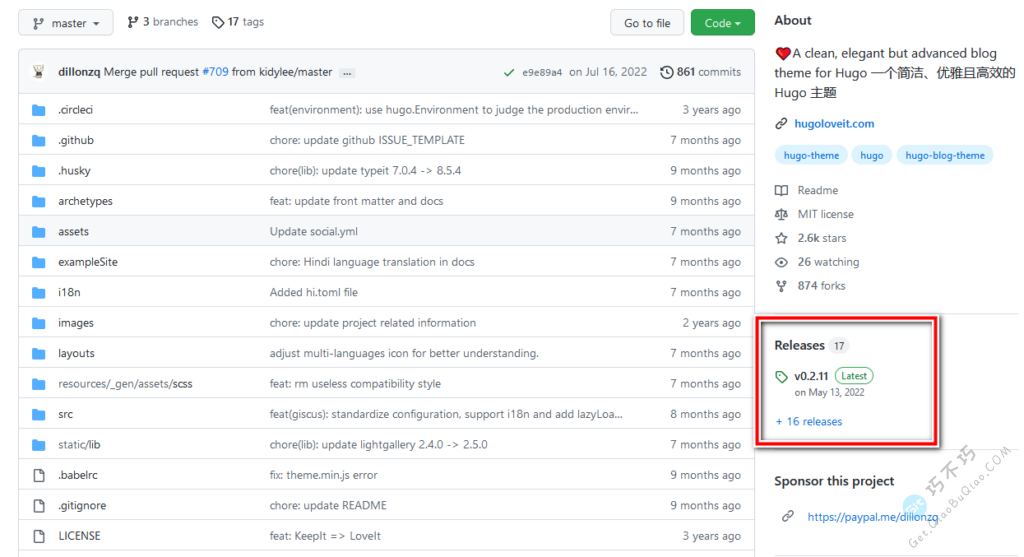Click the tag icon next to v0.2.11
1024x557 pixels.
781,377
